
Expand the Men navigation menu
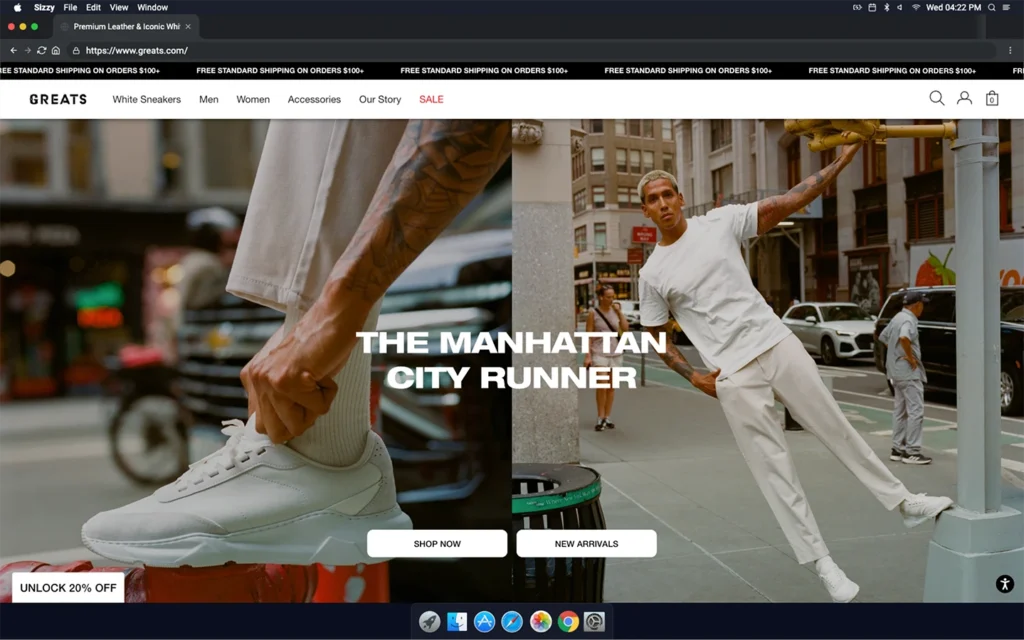208,99
